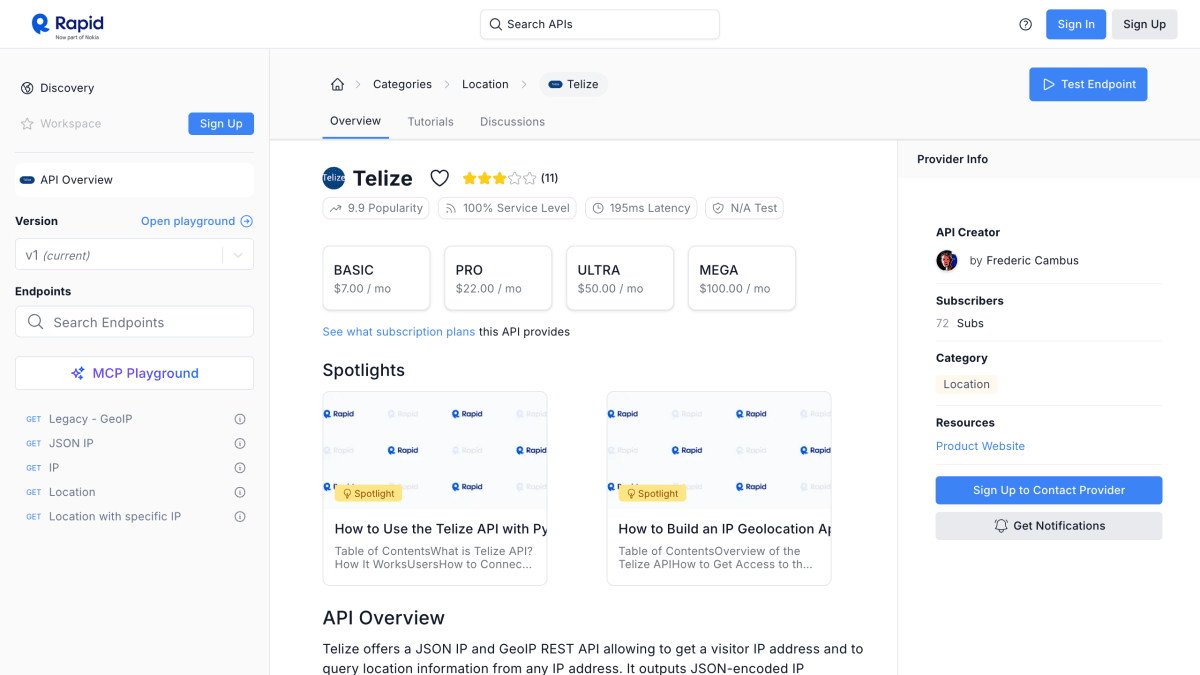
Task: Select the BASIC $7.00 plan card
Action: point(376,278)
